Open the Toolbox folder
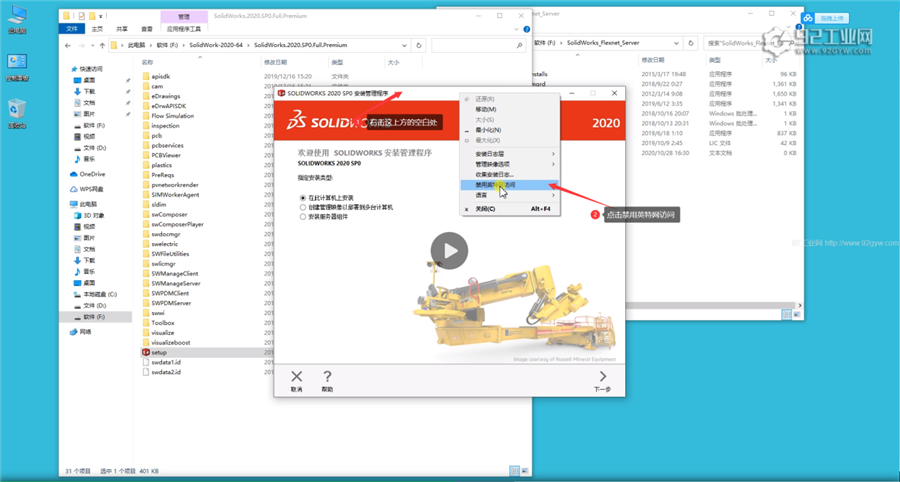 click(x=162, y=322)
